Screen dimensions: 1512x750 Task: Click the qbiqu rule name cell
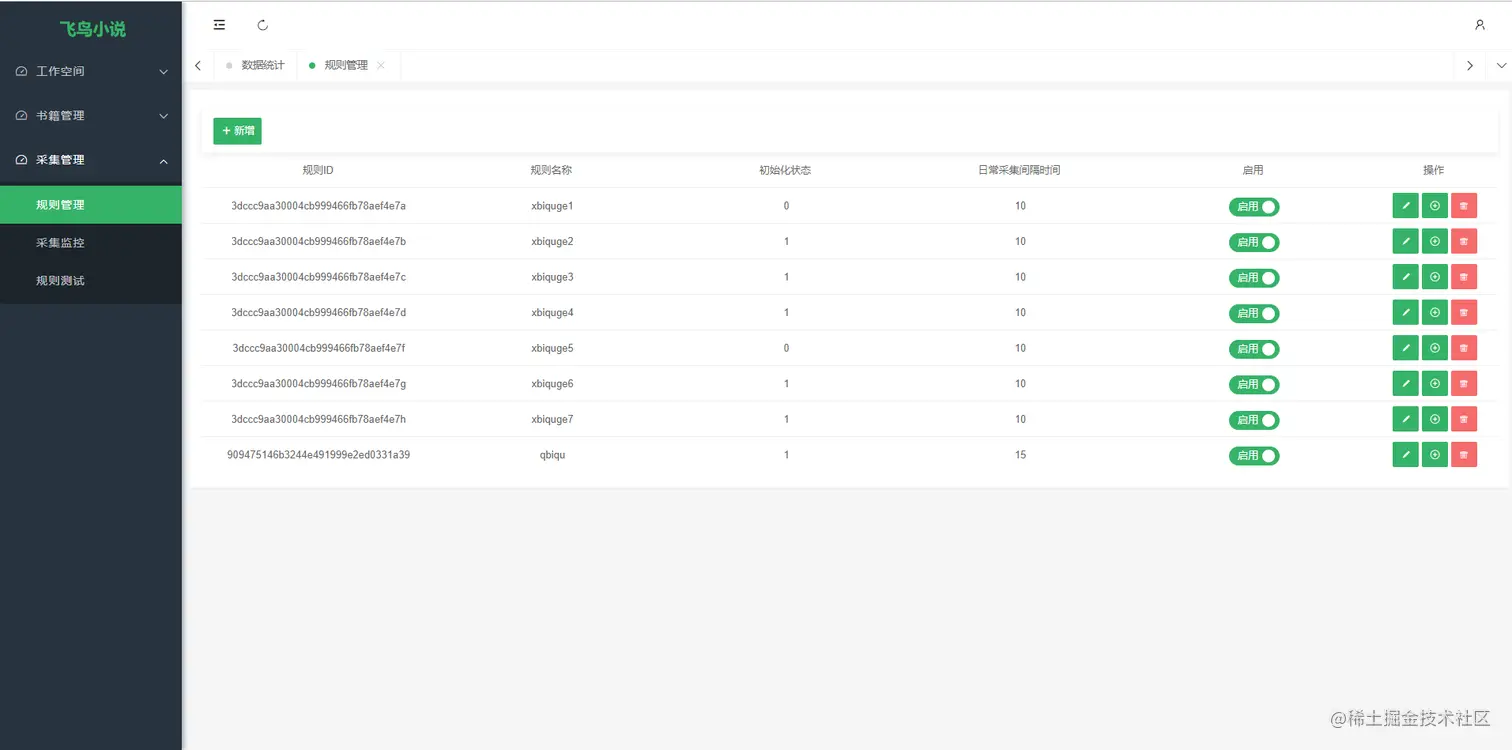tap(552, 455)
